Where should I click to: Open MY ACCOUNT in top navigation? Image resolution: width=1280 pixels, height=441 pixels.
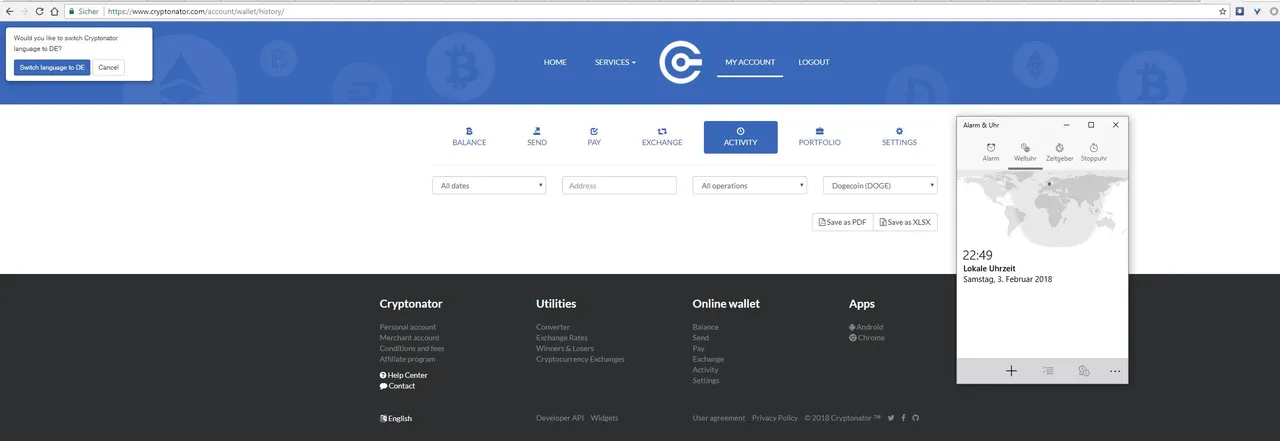pyautogui.click(x=750, y=62)
